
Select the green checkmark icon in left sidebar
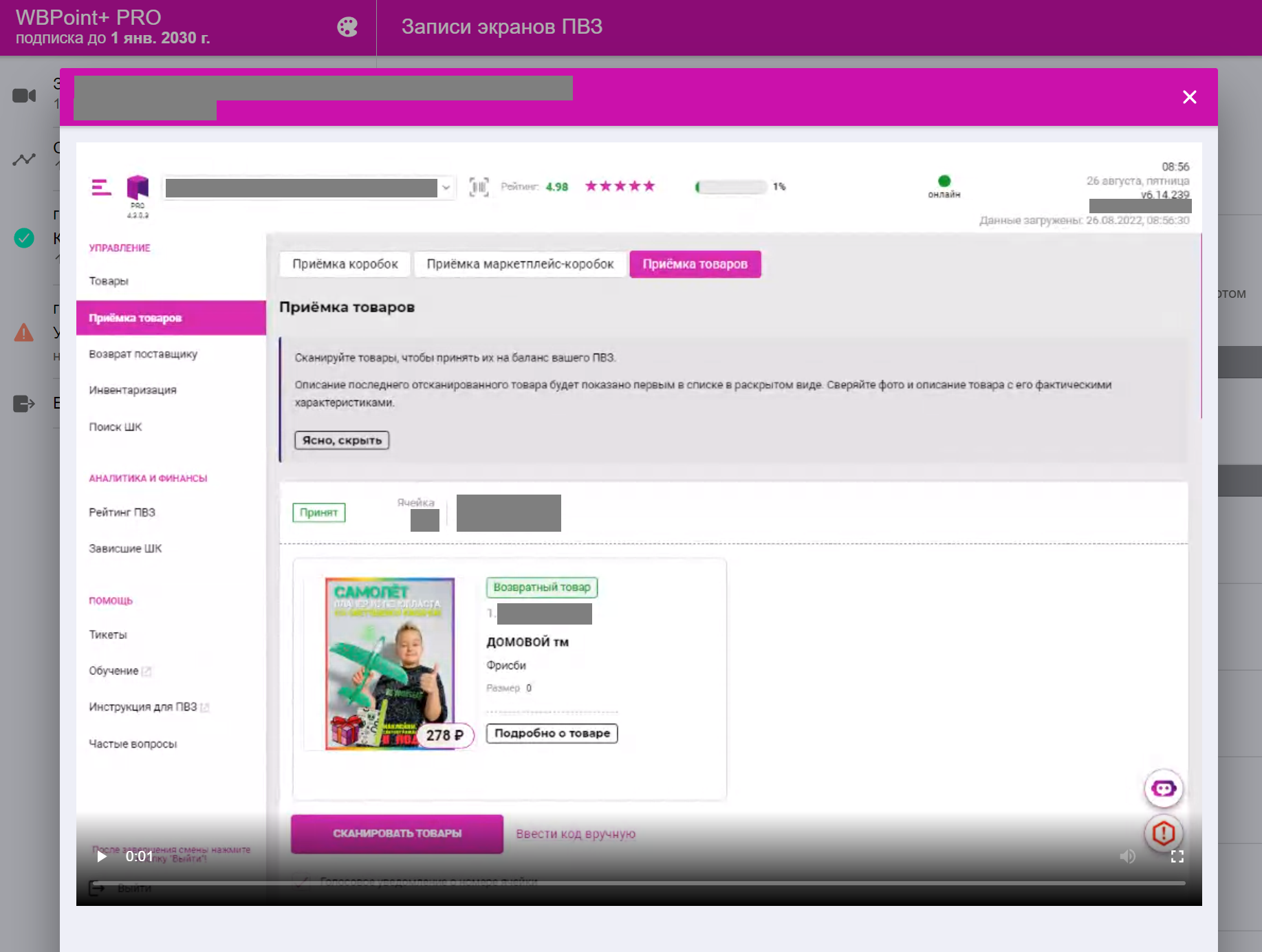pyautogui.click(x=24, y=238)
